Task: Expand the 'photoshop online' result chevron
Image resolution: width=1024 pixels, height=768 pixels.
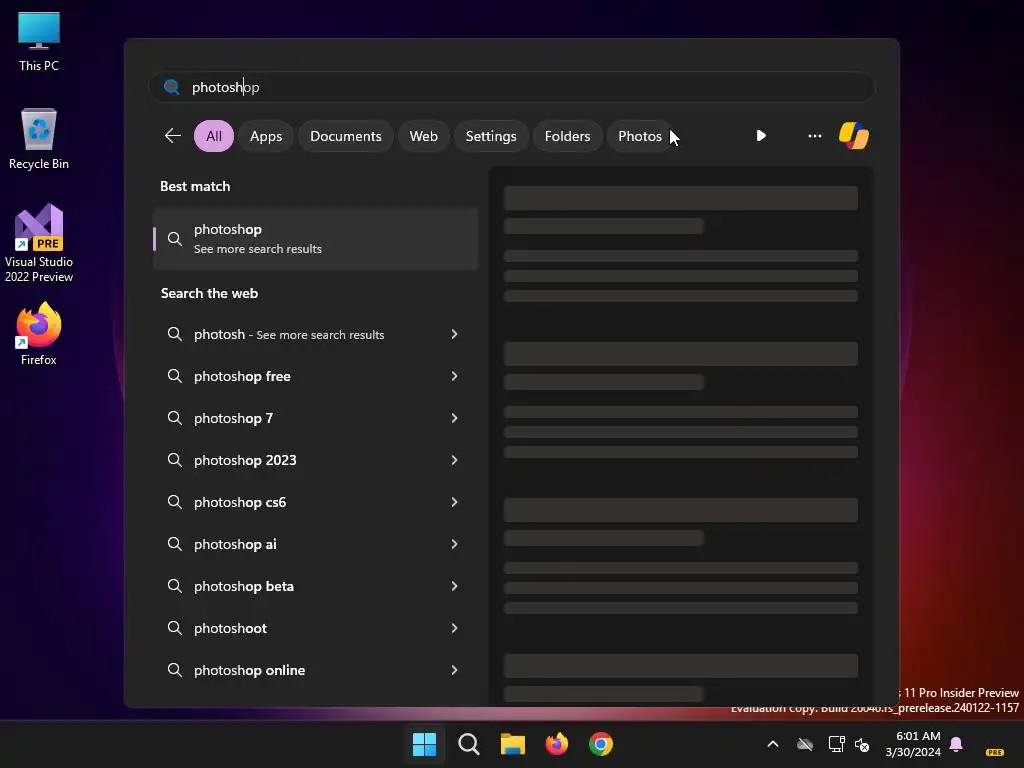Action: (455, 670)
